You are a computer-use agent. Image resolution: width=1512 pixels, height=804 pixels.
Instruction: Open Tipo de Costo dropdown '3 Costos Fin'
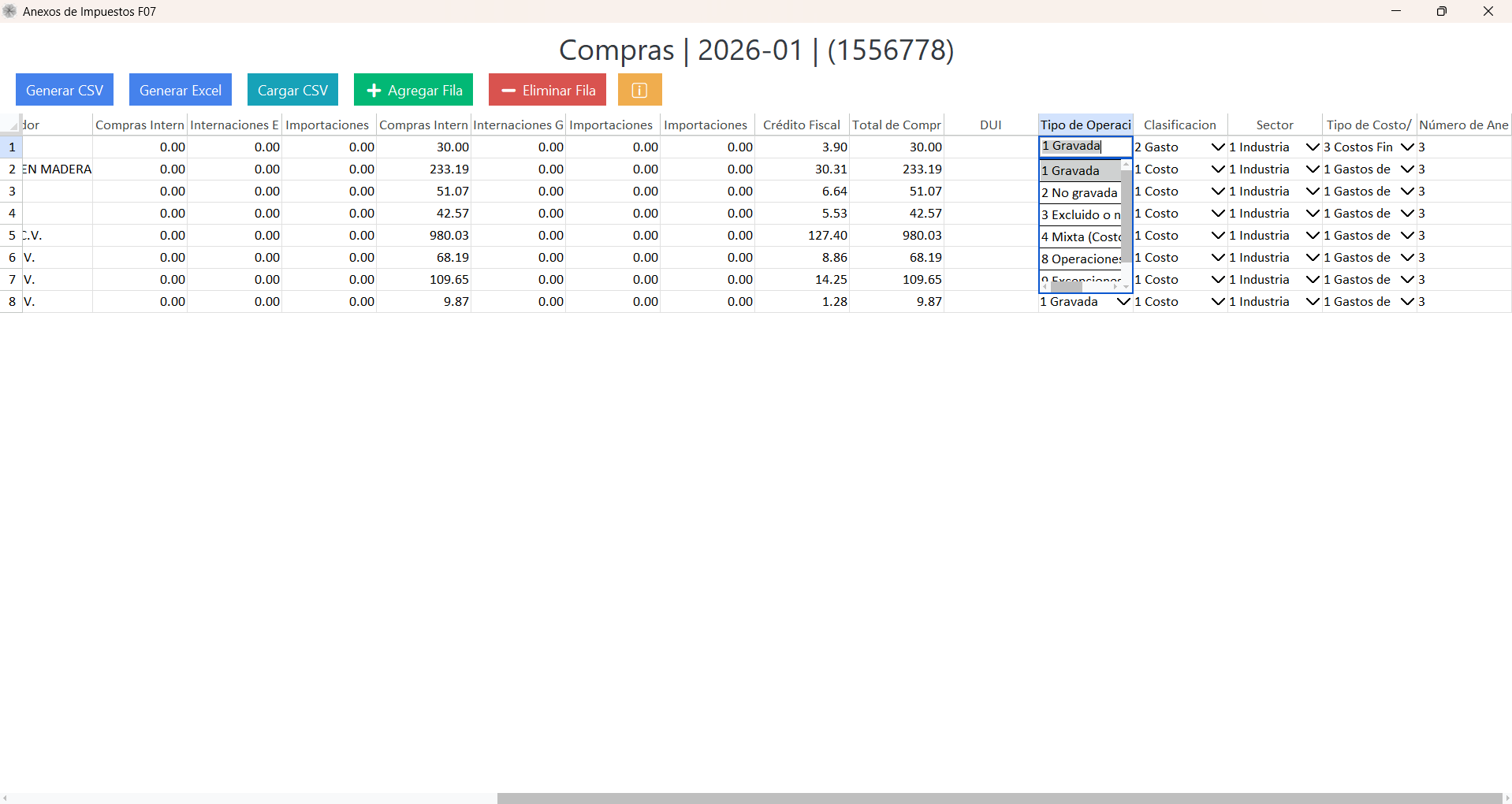(x=1407, y=147)
